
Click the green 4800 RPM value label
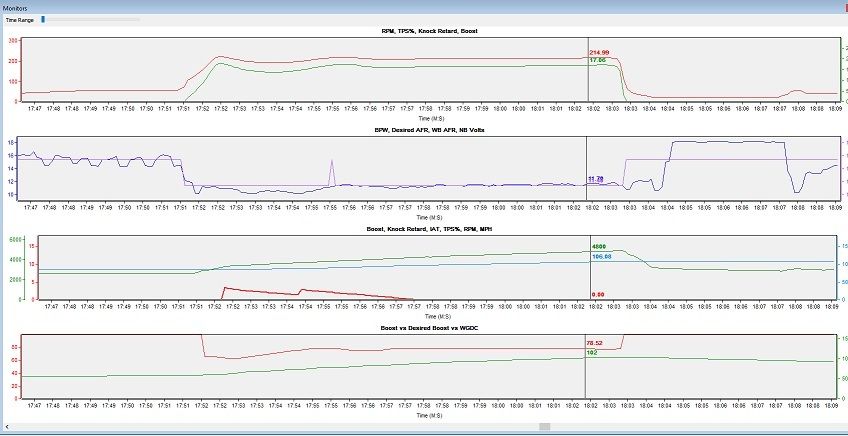tap(598, 246)
